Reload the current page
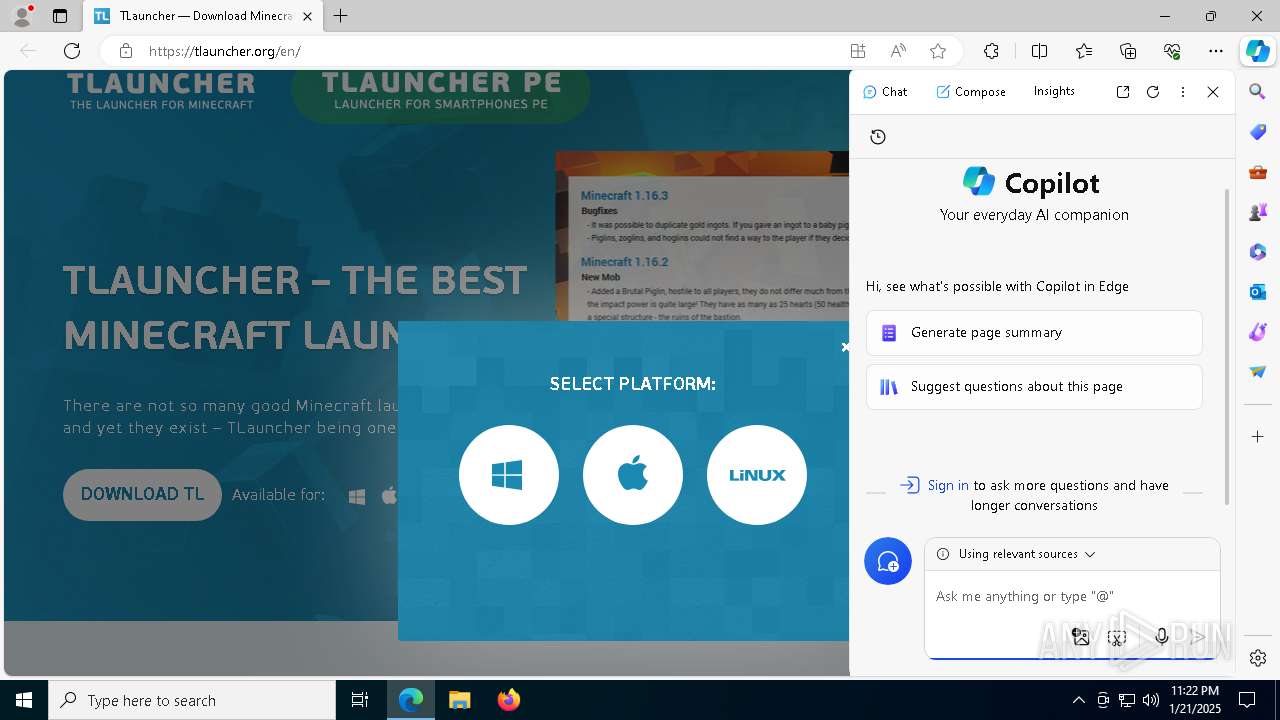Screen dimensions: 1280x720 pyautogui.click(x=72, y=51)
